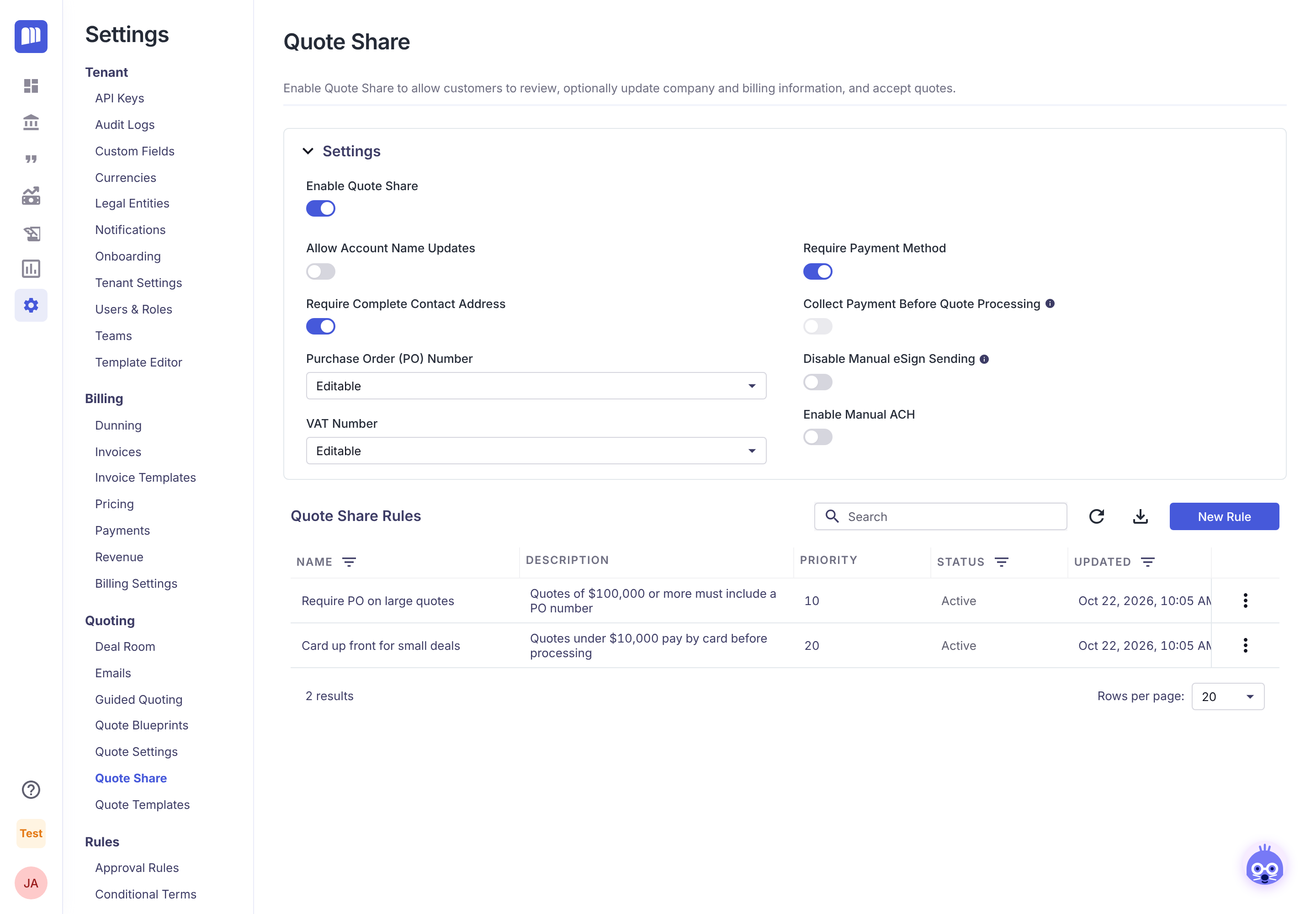Open the dashboard grid icon
This screenshot has width=1316, height=914.
[x=31, y=86]
